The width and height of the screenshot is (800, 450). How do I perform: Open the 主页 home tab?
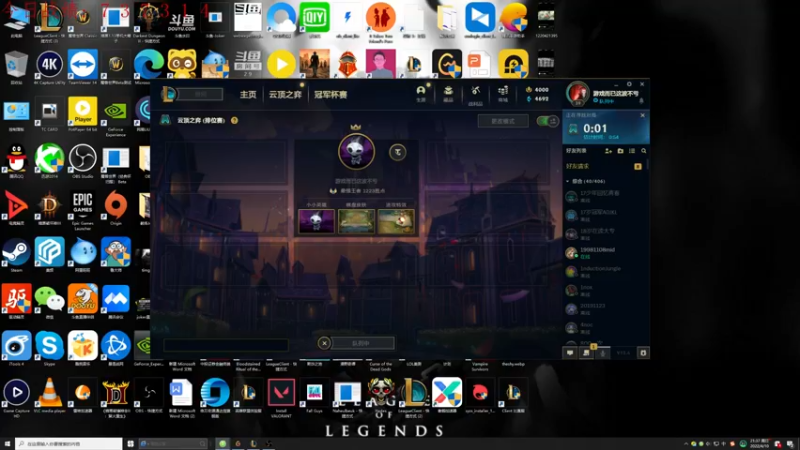(x=248, y=94)
